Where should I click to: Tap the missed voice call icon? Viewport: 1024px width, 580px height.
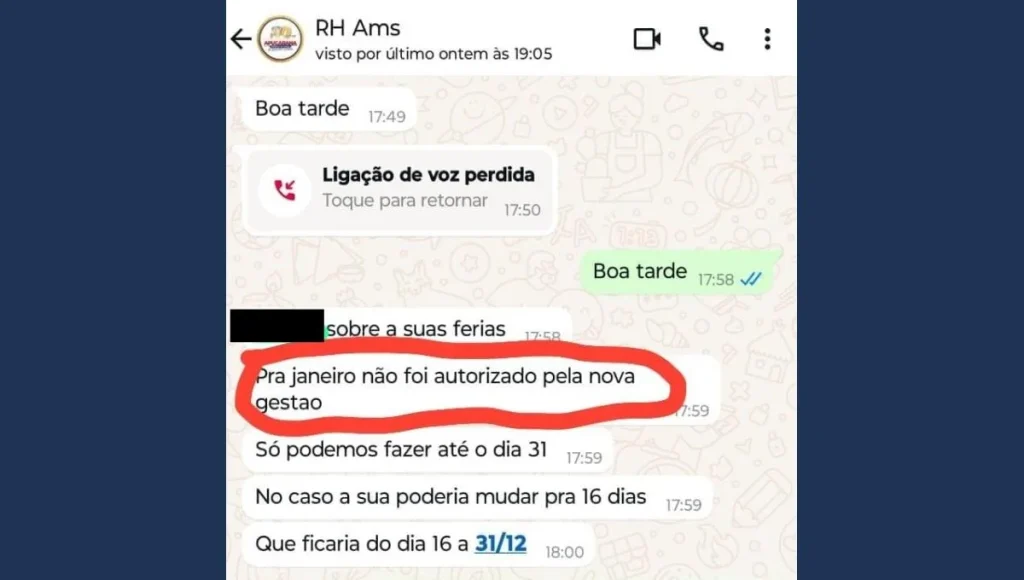click(285, 190)
